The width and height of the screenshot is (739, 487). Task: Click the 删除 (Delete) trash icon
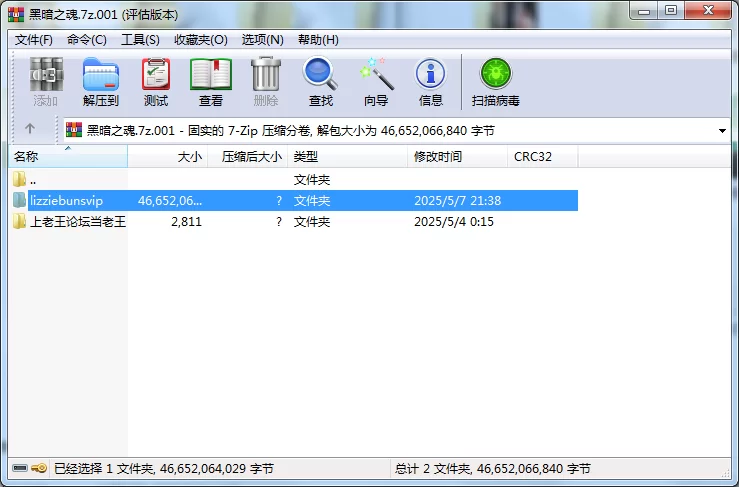pos(266,82)
